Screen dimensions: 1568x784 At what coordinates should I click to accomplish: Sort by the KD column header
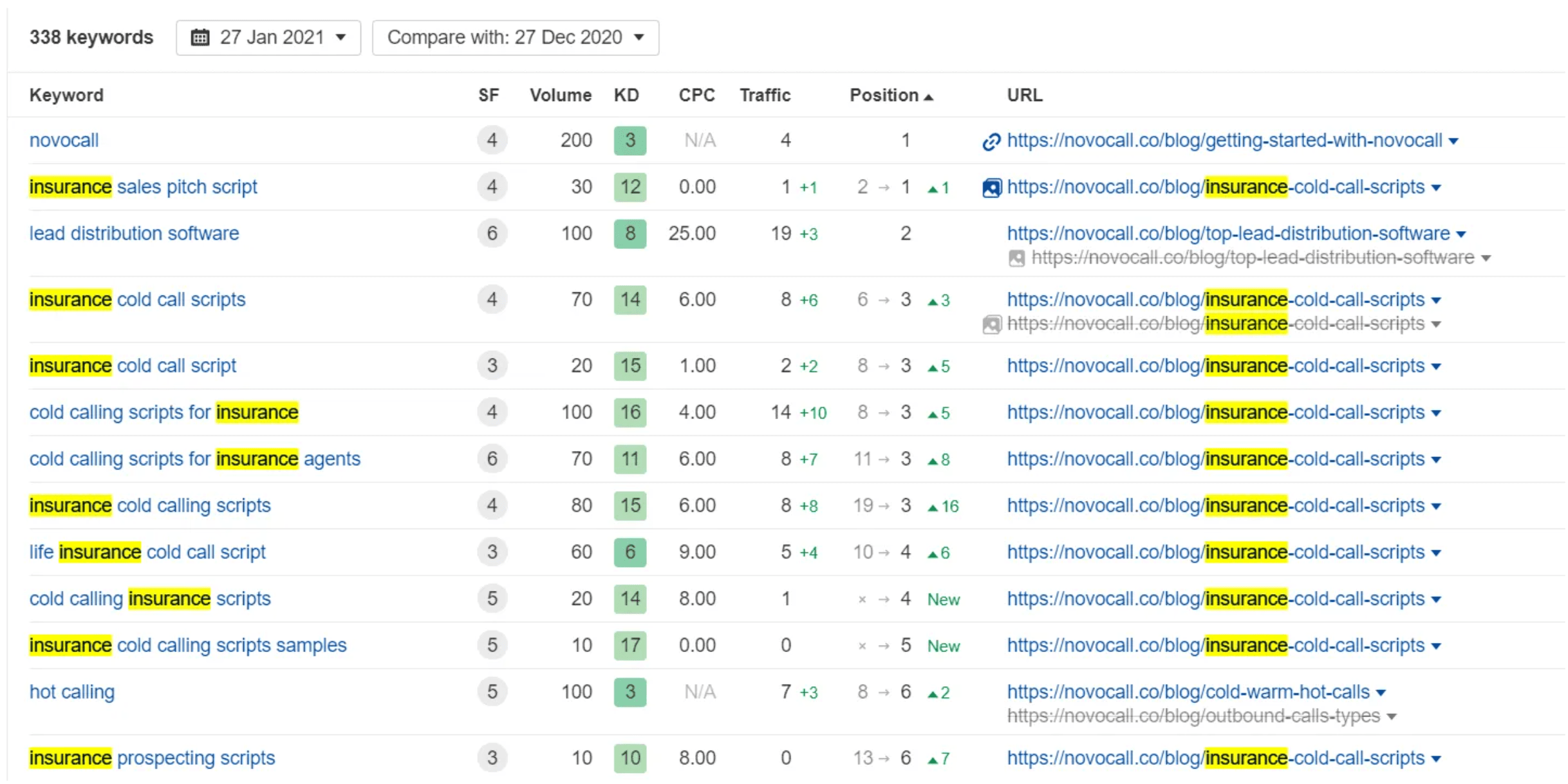[626, 95]
